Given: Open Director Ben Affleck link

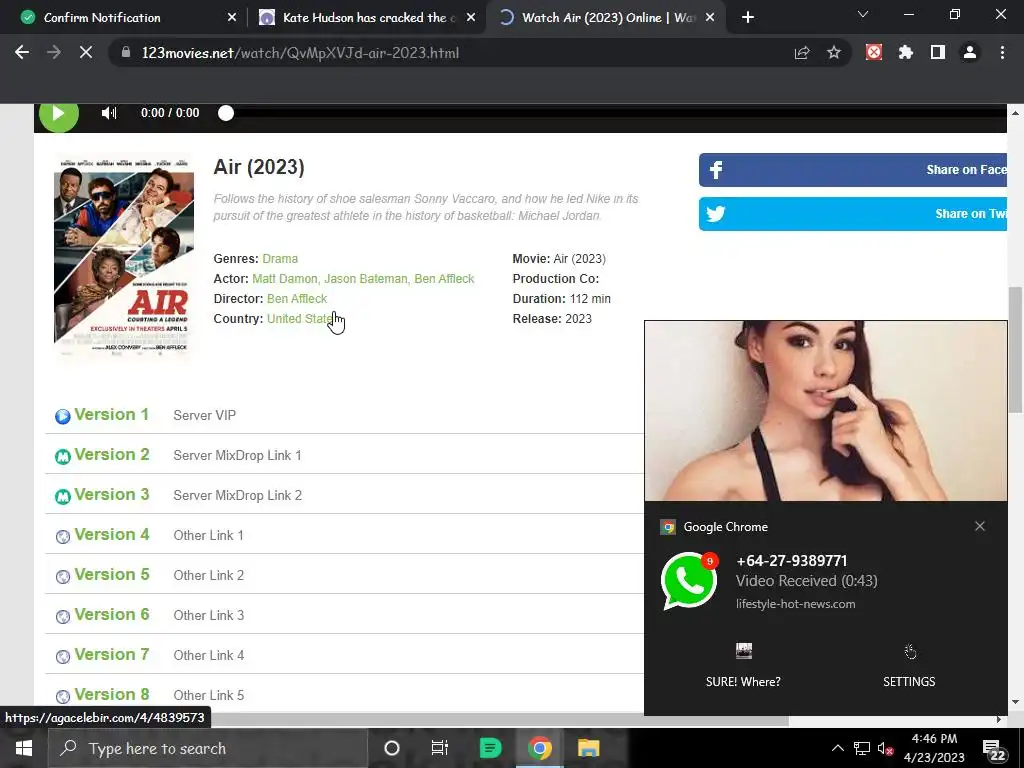Looking at the screenshot, I should 297,298.
